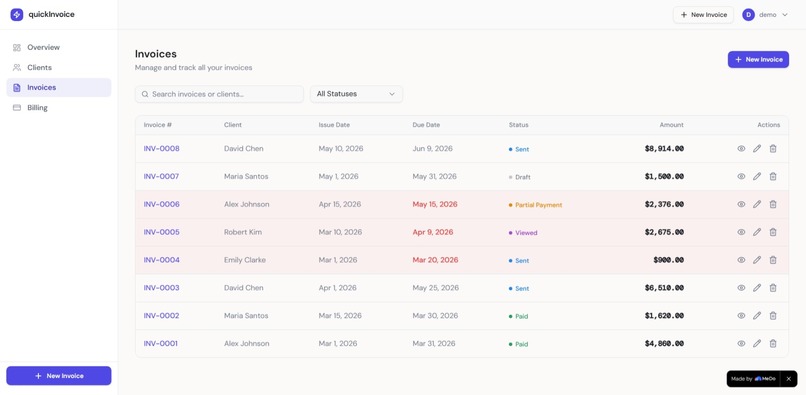
Task: View invoice INV-0002 using the eye icon
Action: pyautogui.click(x=741, y=315)
